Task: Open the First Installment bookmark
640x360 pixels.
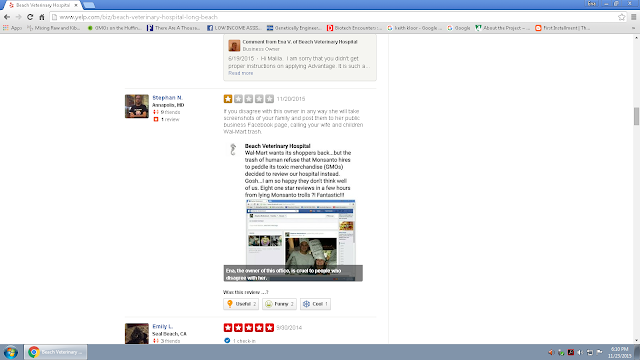Action: coord(562,28)
